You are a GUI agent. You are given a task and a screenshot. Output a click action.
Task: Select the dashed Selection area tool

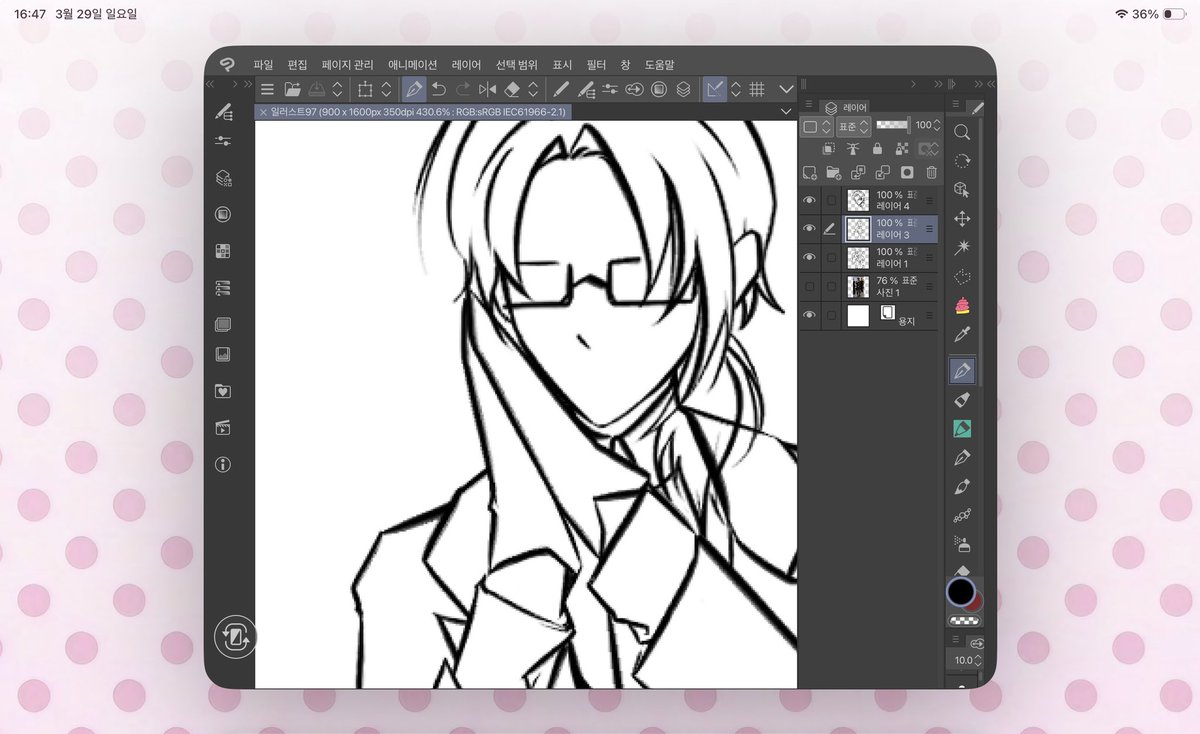(962, 276)
